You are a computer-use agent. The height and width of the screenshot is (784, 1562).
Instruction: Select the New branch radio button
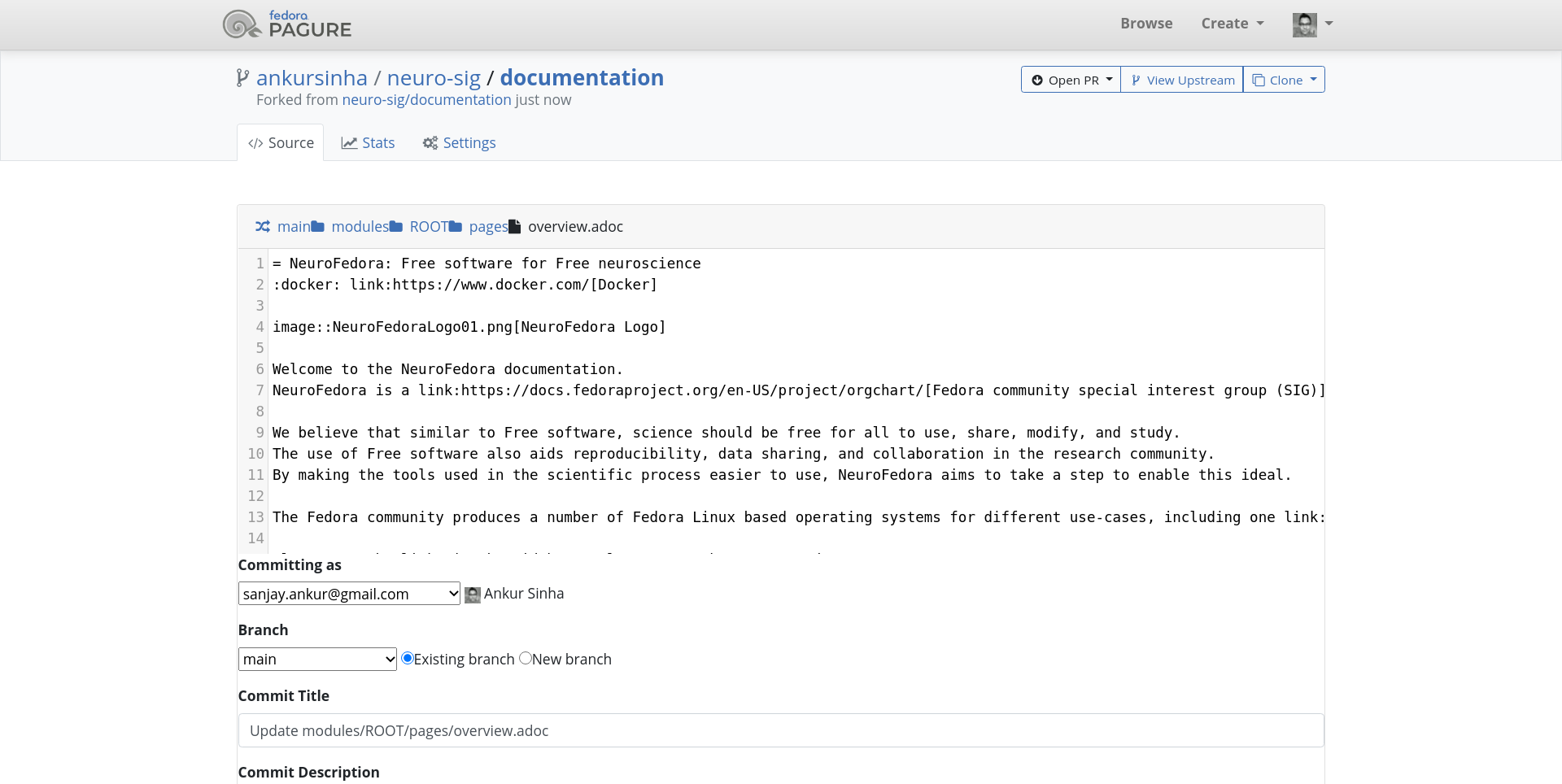point(526,658)
